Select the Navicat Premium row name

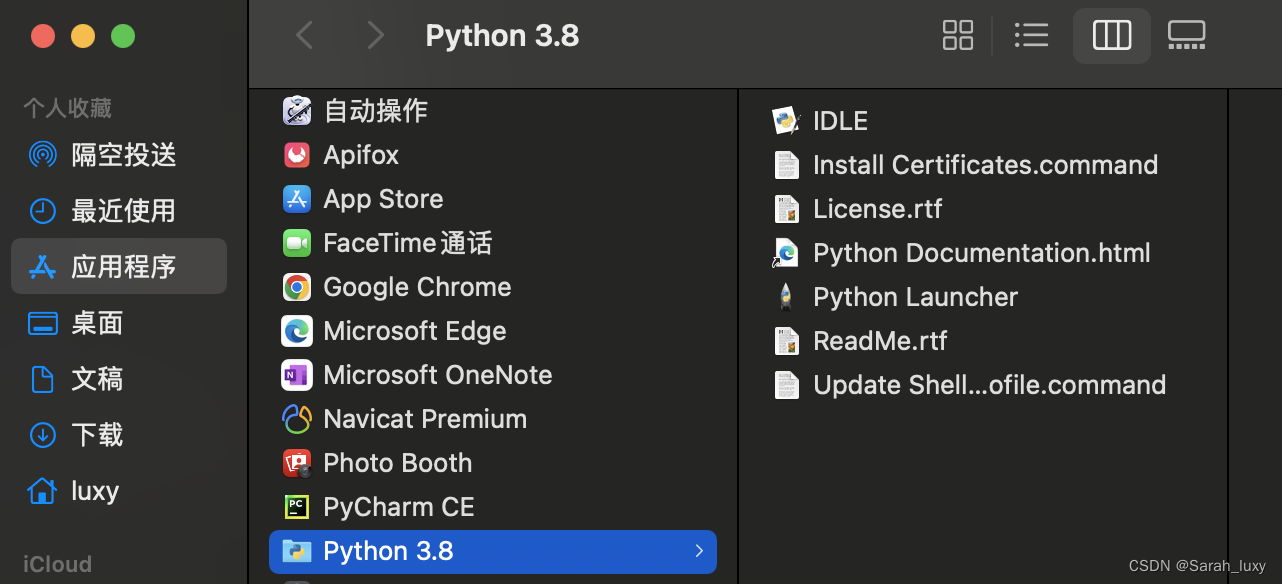[x=425, y=419]
